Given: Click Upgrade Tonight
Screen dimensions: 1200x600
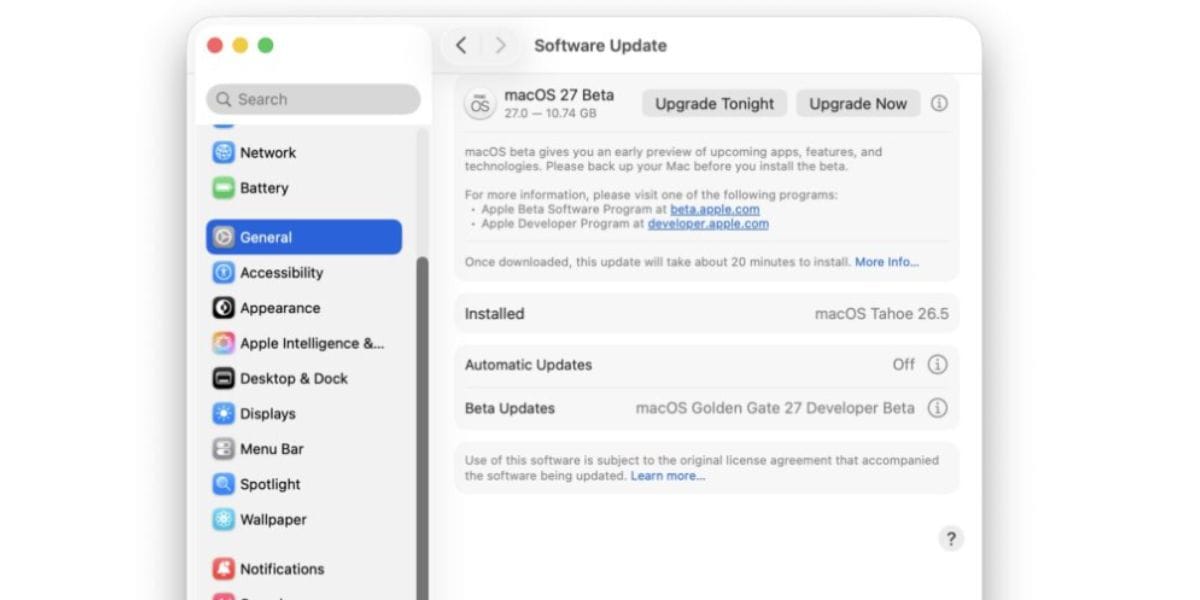Looking at the screenshot, I should 714,103.
